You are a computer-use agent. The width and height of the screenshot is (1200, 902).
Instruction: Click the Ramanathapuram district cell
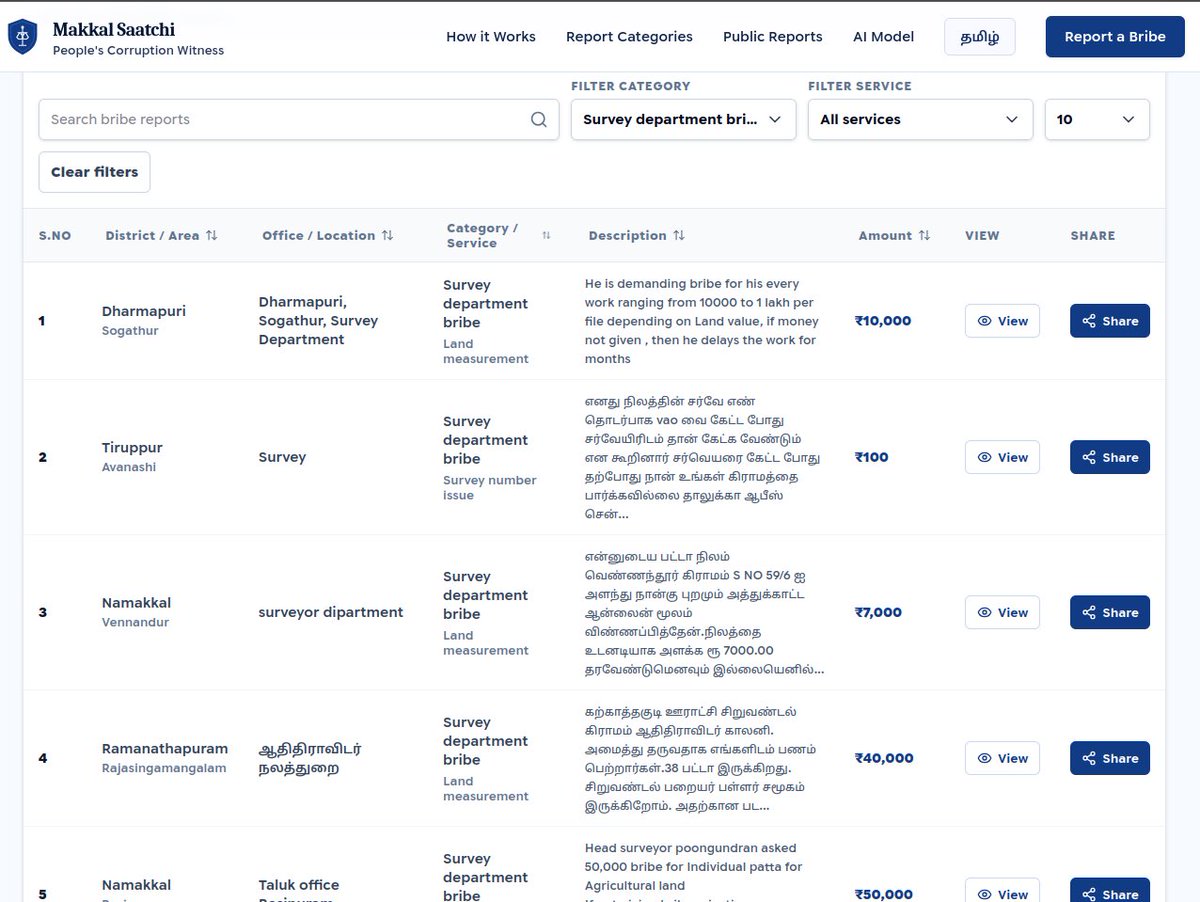pos(165,749)
